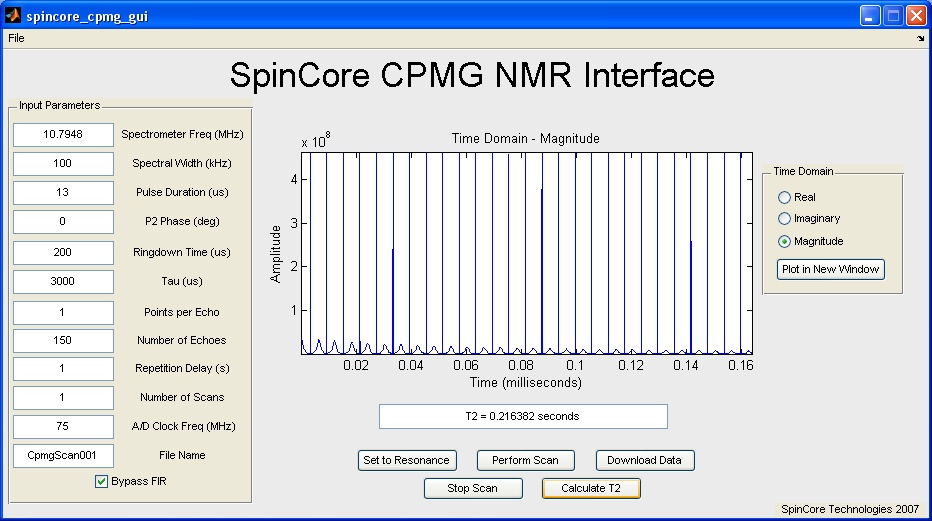Select the Real radio button
The height and width of the screenshot is (521, 932).
coord(785,197)
